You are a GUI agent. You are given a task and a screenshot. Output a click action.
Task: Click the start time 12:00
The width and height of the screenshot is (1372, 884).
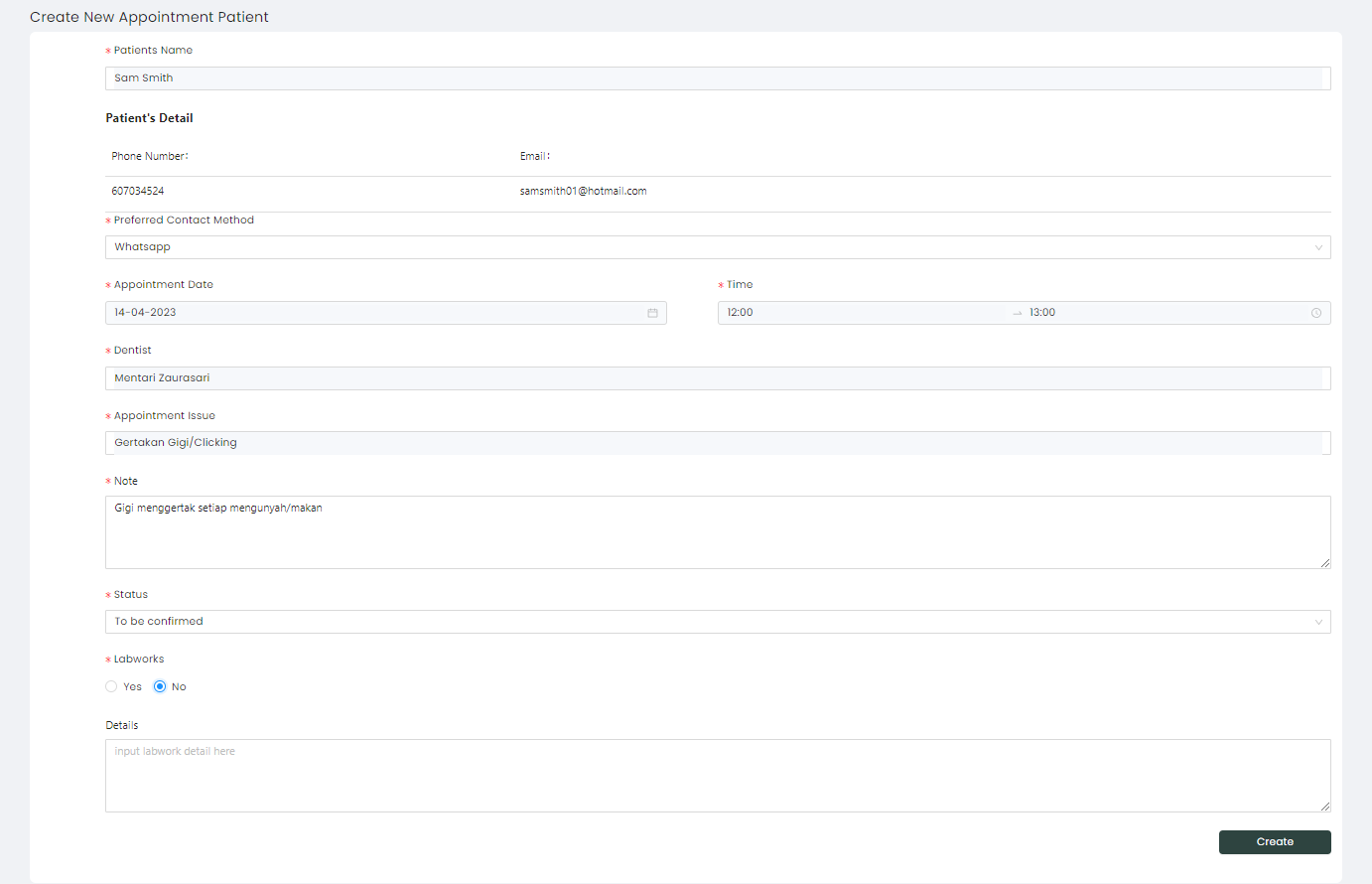point(740,313)
